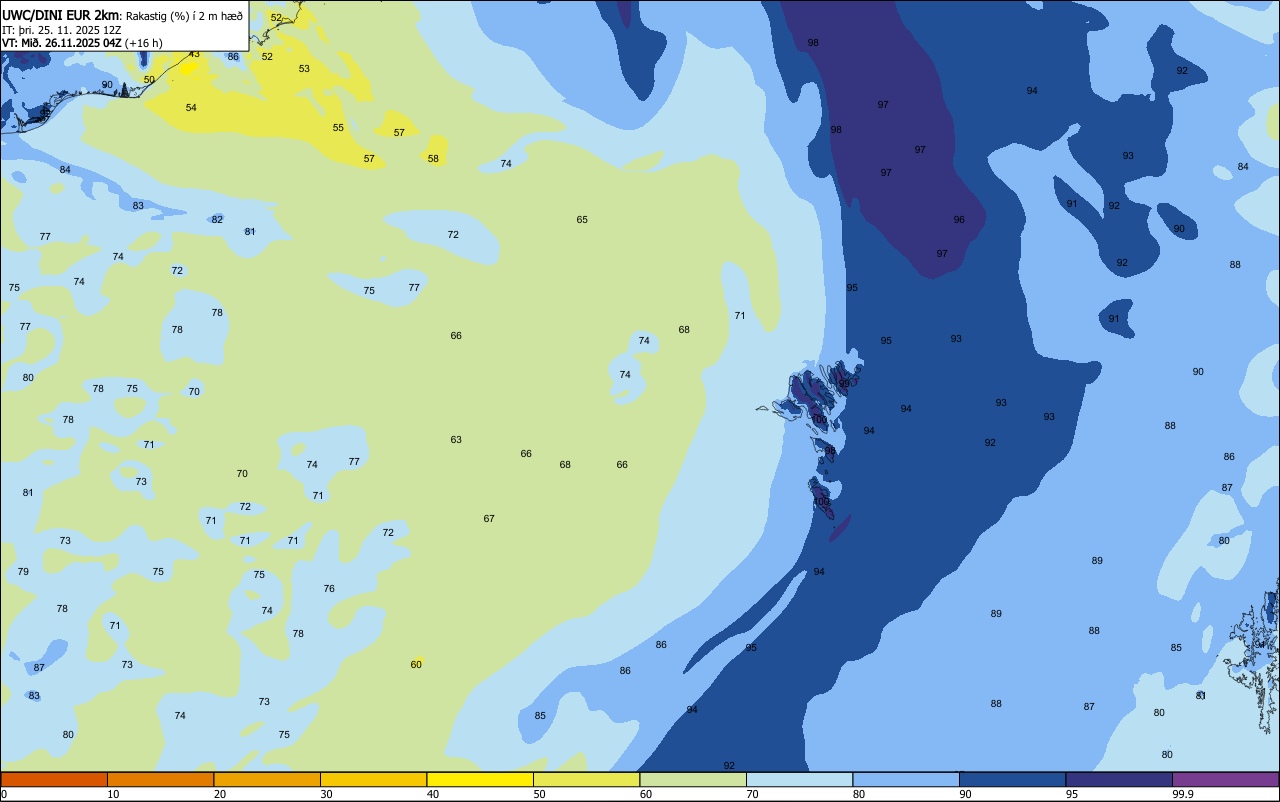Click humidity value 96 in indigo area
The height and width of the screenshot is (802, 1280).
[959, 220]
